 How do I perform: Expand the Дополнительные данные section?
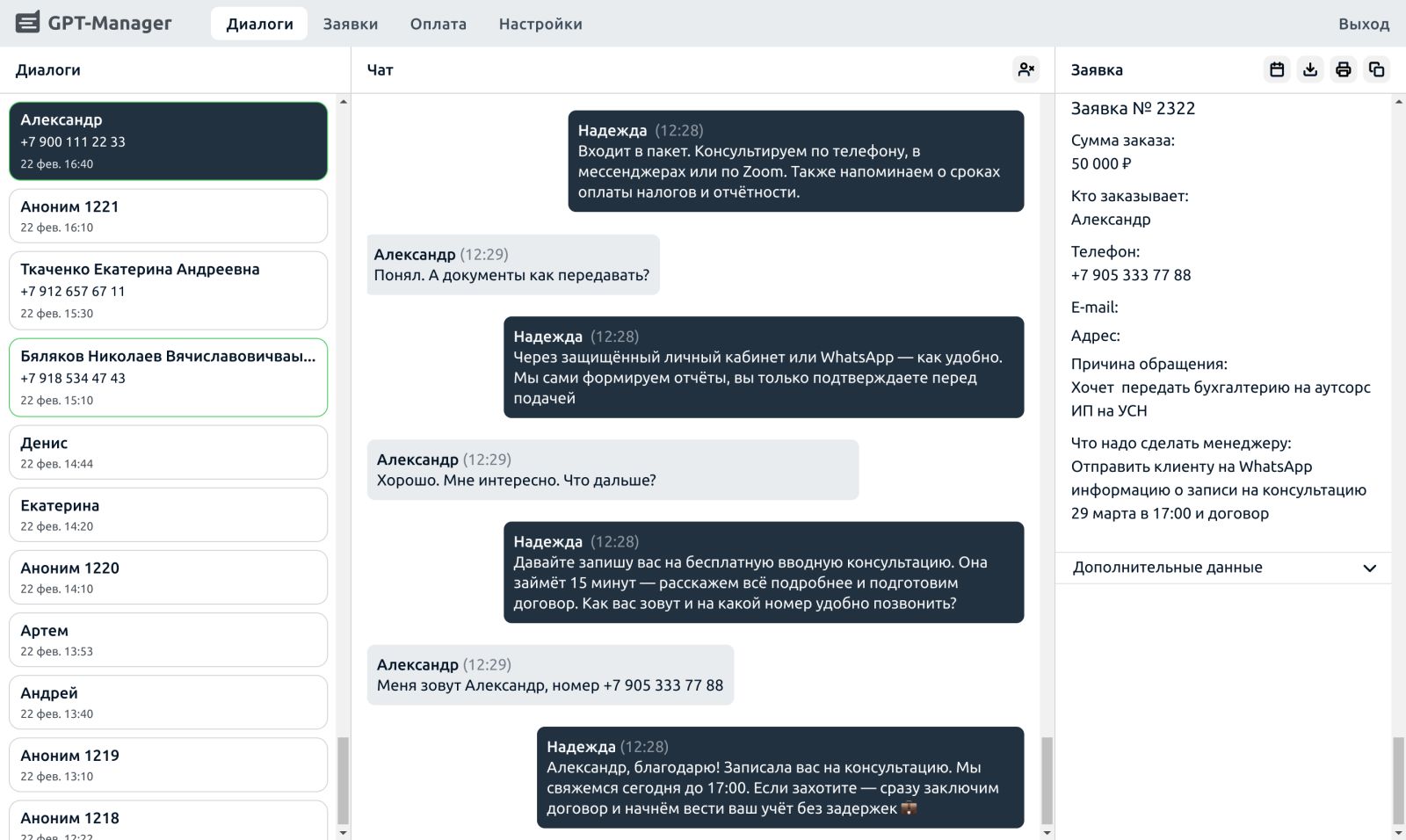click(1167, 568)
